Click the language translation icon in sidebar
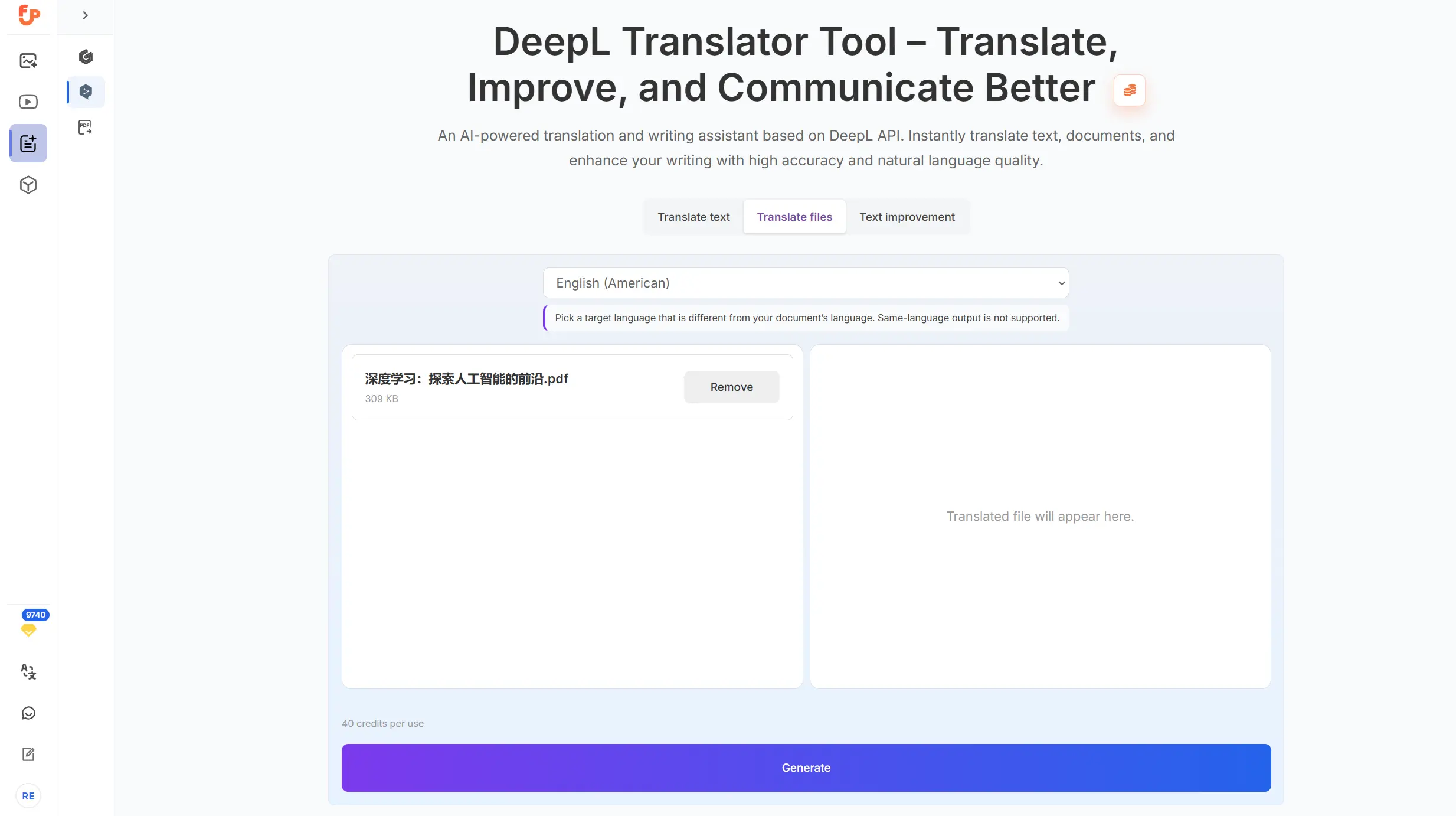 click(x=28, y=671)
